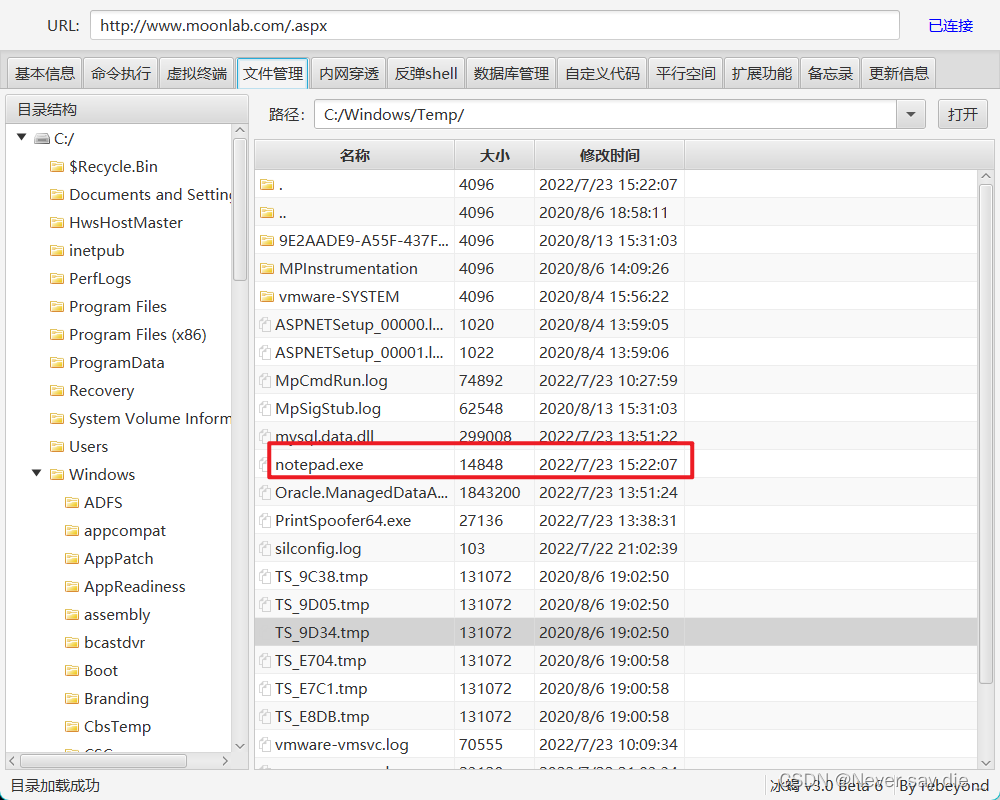
Task: Click the HwsHostMaster folder icon
Action: (57, 223)
